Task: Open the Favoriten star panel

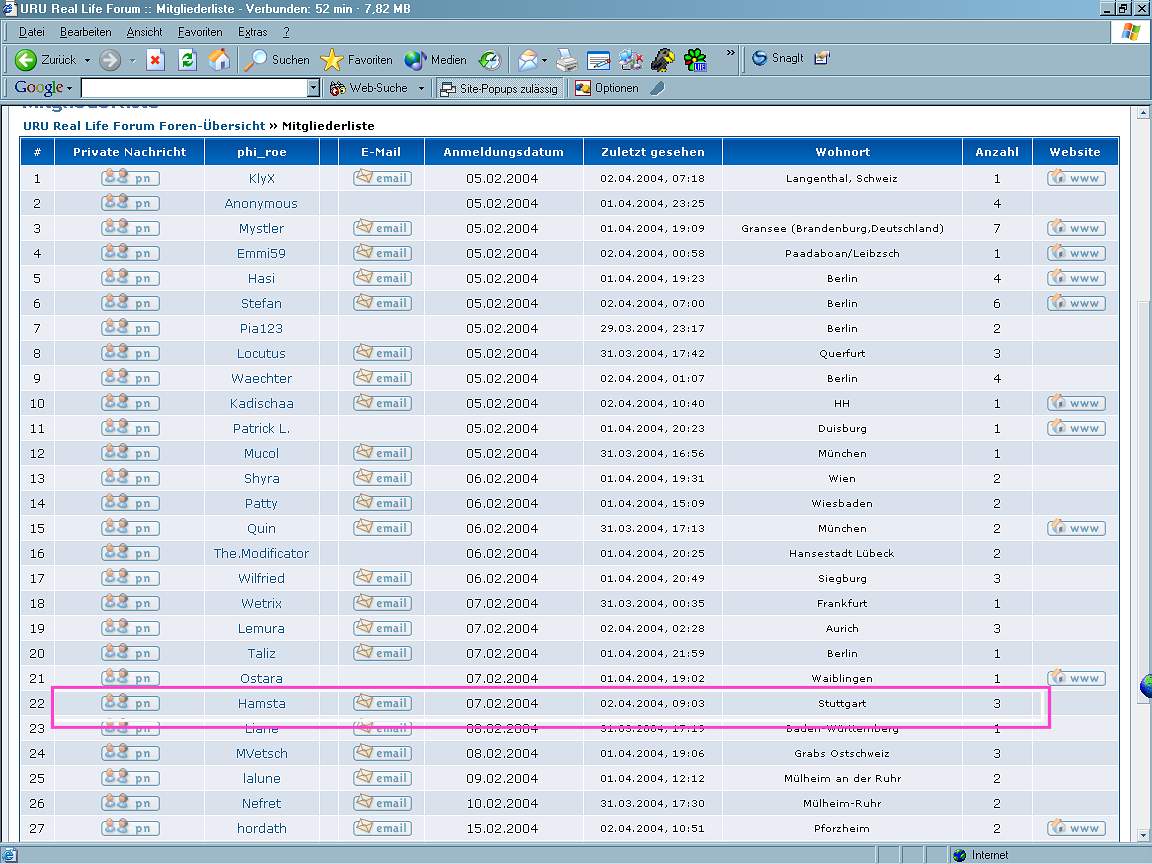Action: (x=357, y=60)
